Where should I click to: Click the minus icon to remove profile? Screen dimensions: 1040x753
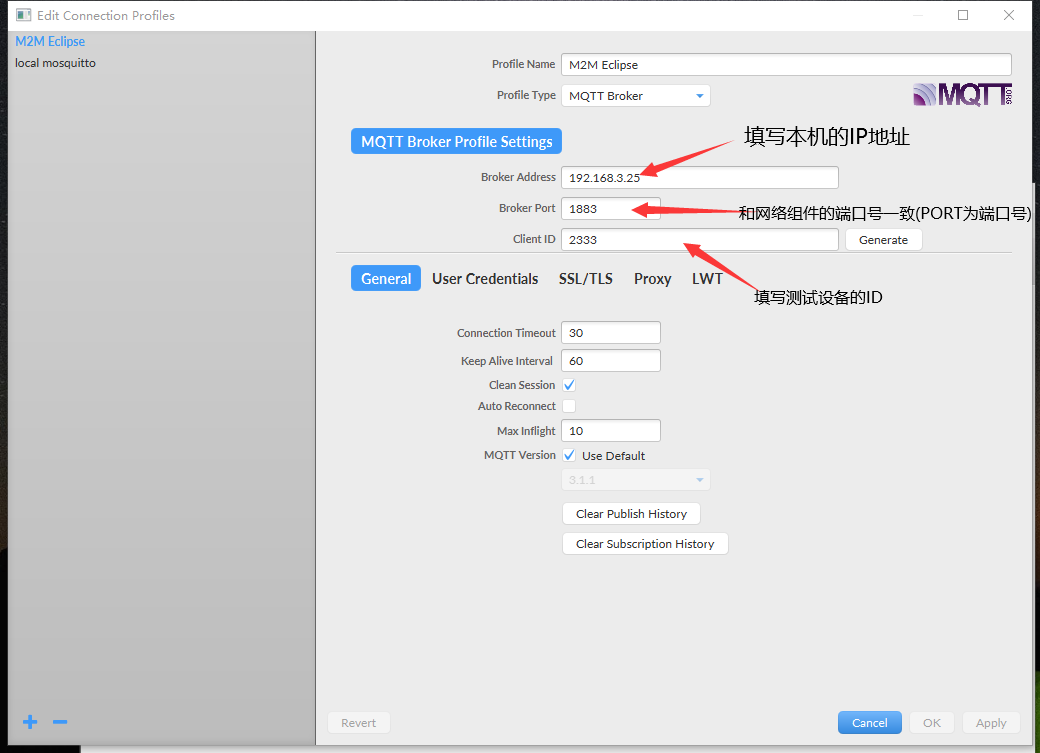(60, 722)
